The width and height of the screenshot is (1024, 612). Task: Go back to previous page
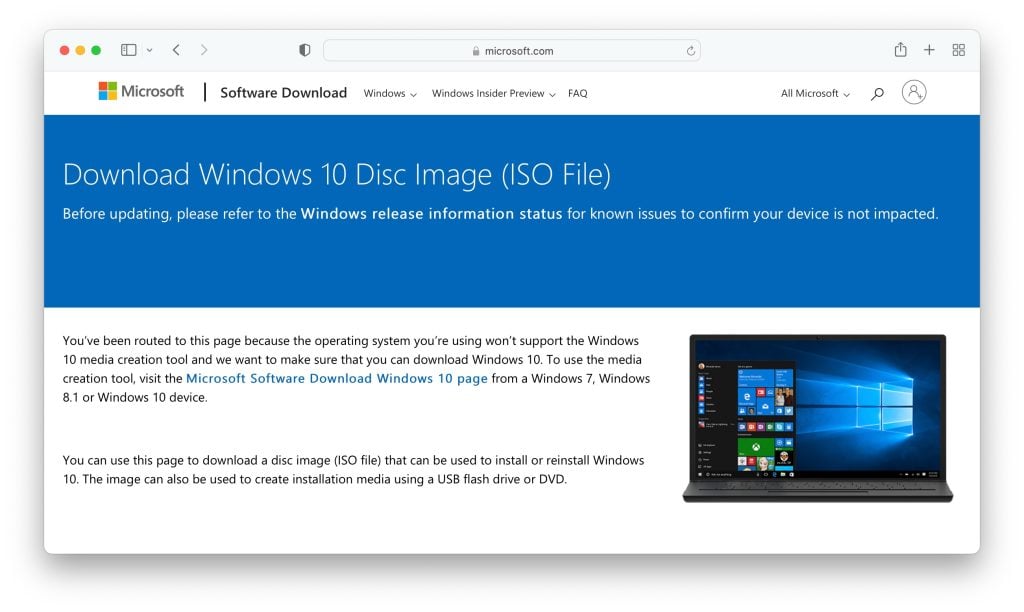(x=176, y=50)
